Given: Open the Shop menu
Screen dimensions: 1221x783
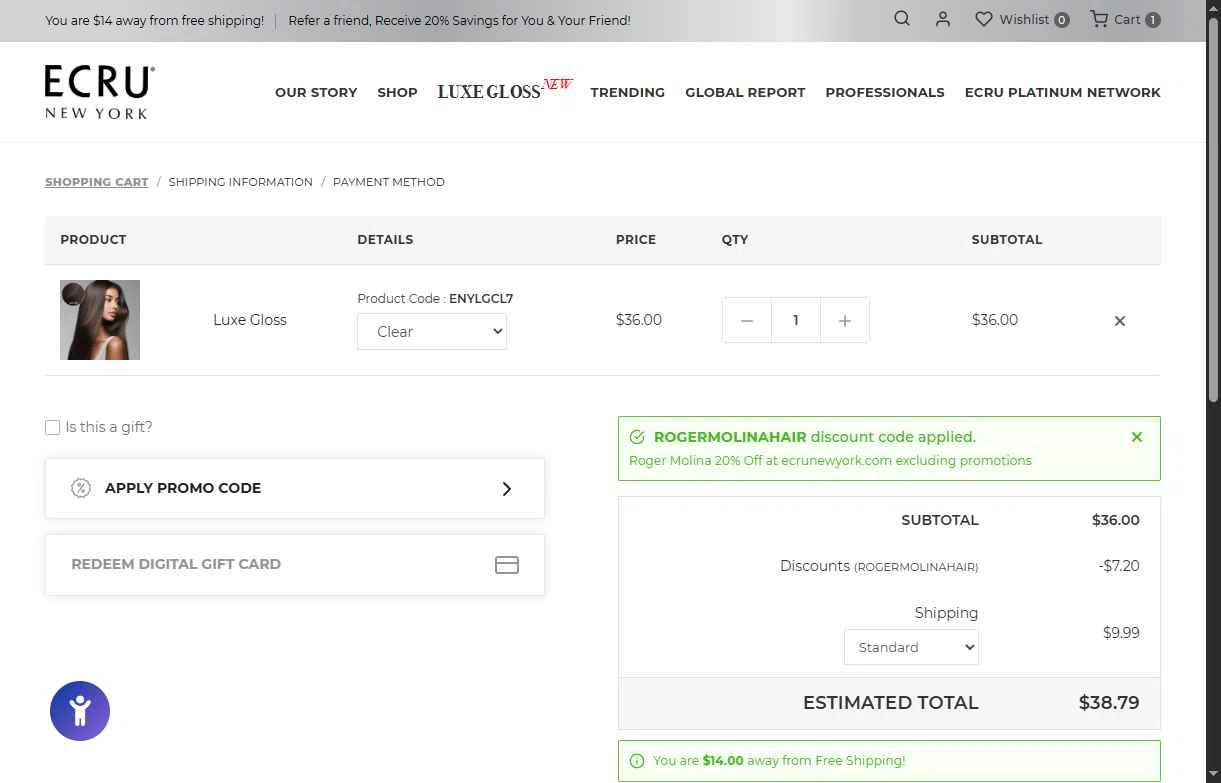Looking at the screenshot, I should (397, 92).
